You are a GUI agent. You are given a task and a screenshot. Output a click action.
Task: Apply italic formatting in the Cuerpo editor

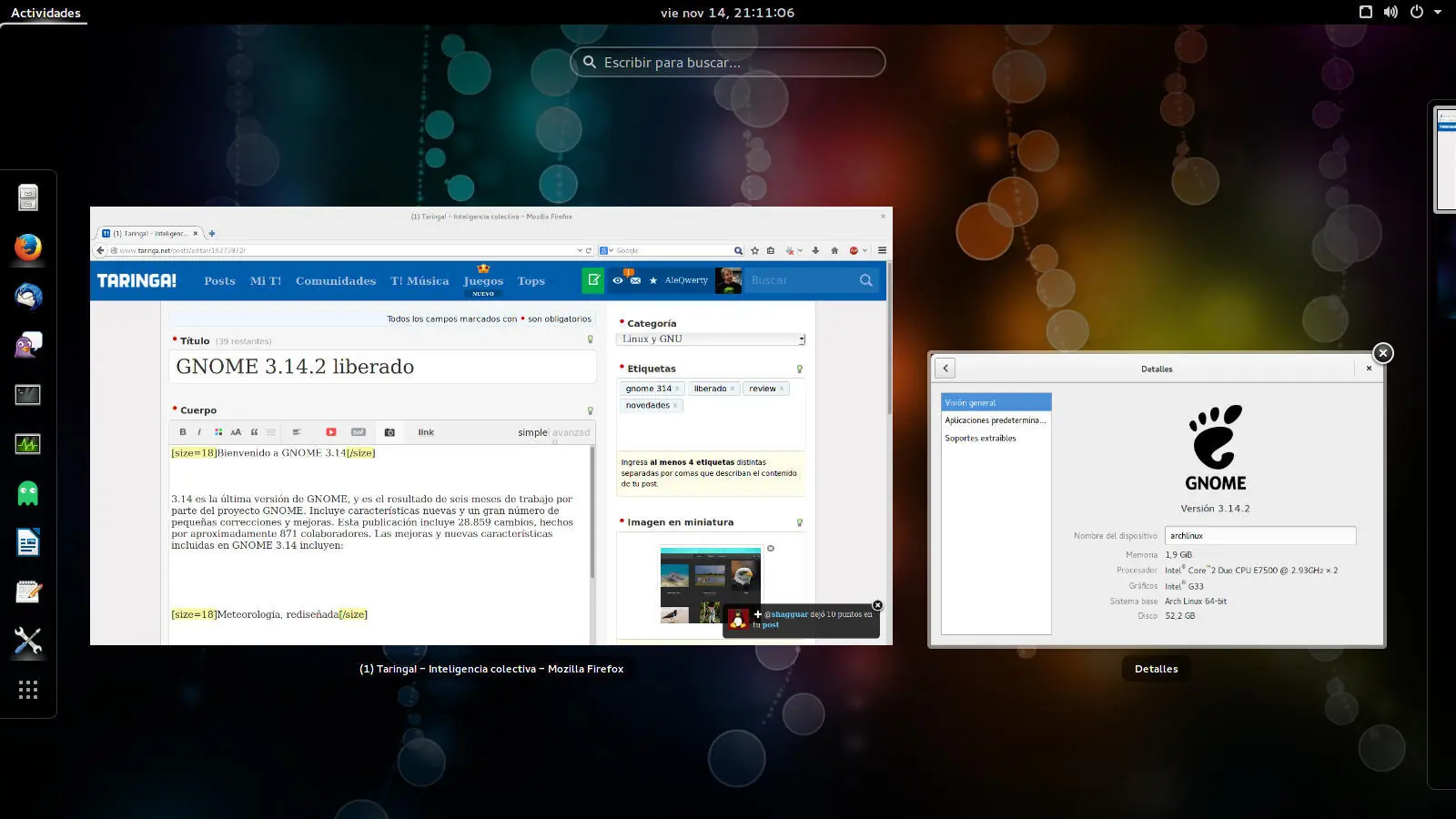click(x=199, y=432)
